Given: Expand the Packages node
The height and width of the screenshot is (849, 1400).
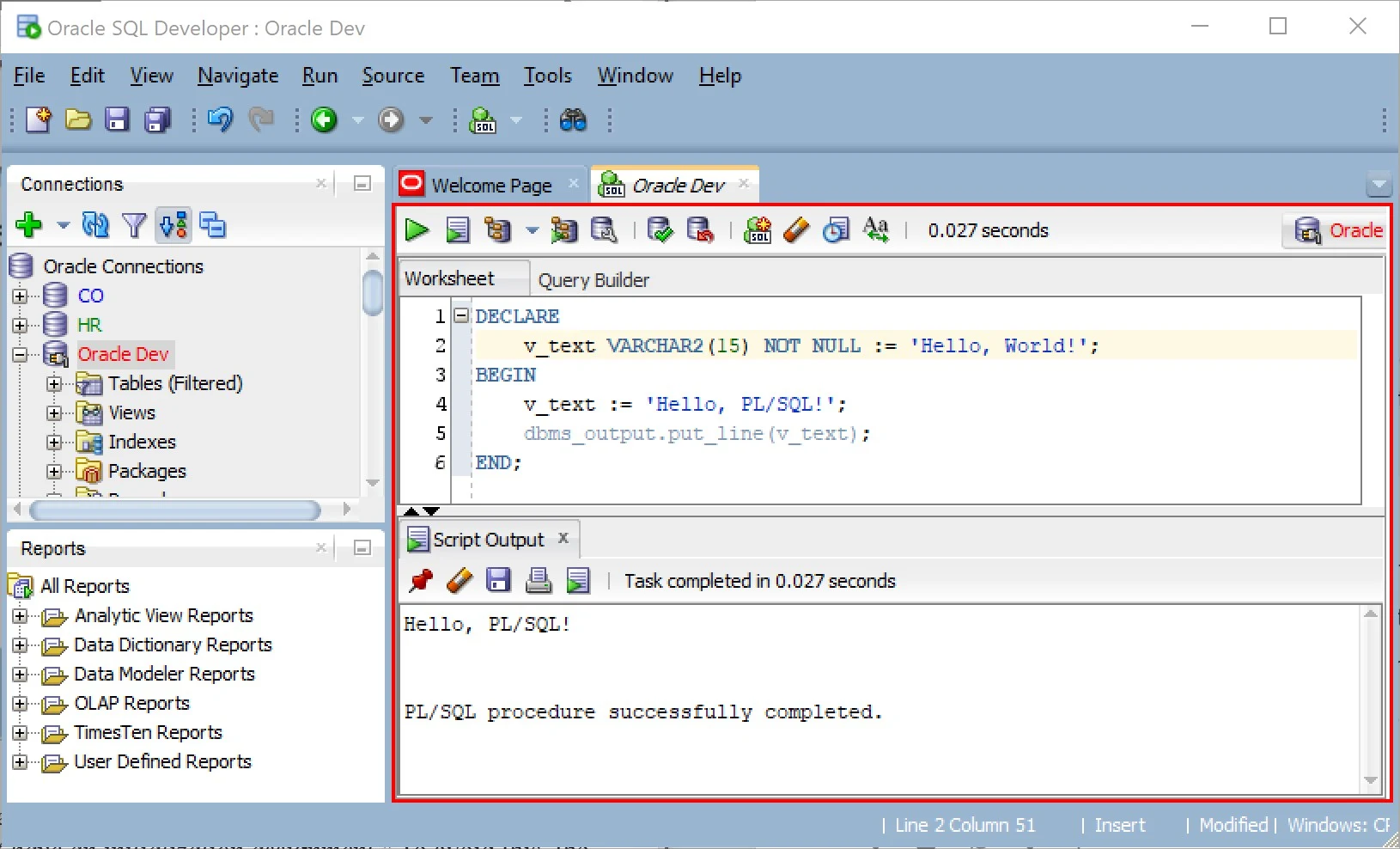Looking at the screenshot, I should coord(55,472).
